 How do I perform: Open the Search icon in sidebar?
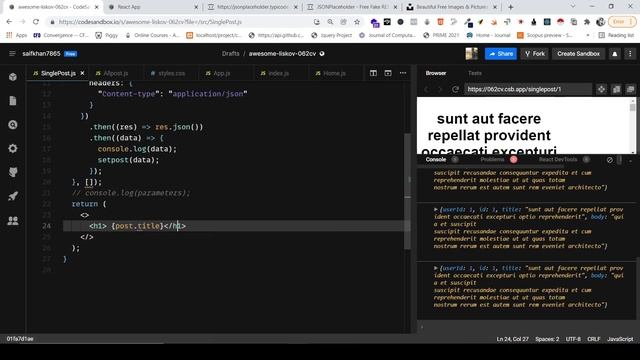click(13, 124)
